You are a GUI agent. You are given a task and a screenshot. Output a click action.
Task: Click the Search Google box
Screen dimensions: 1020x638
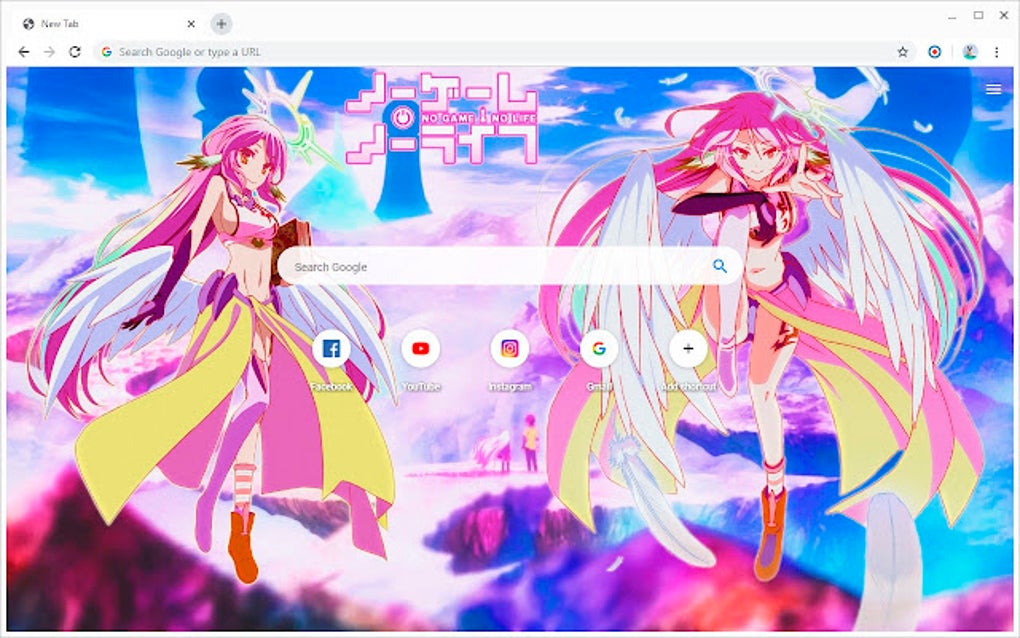pos(510,266)
